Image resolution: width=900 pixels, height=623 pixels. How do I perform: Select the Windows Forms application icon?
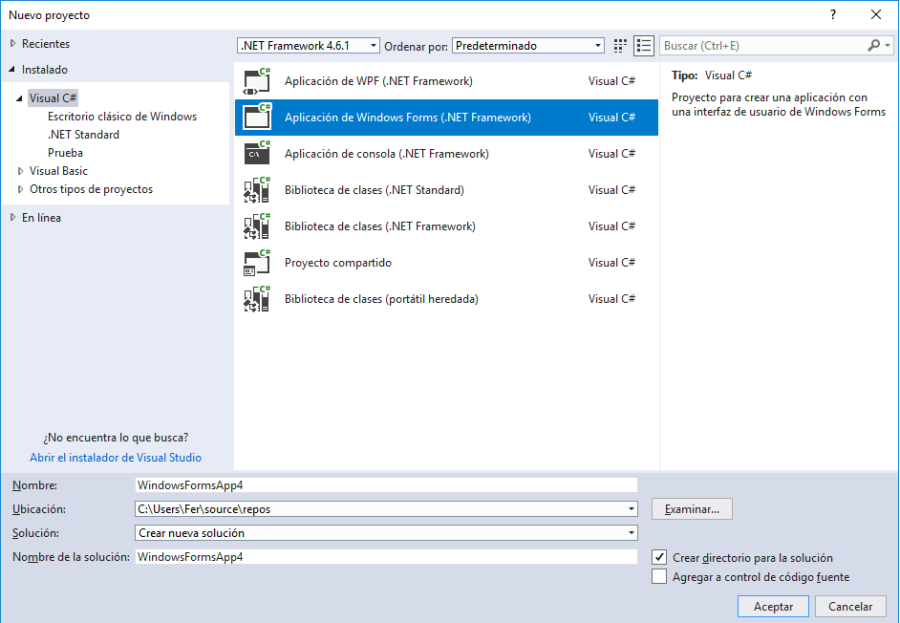tap(257, 117)
